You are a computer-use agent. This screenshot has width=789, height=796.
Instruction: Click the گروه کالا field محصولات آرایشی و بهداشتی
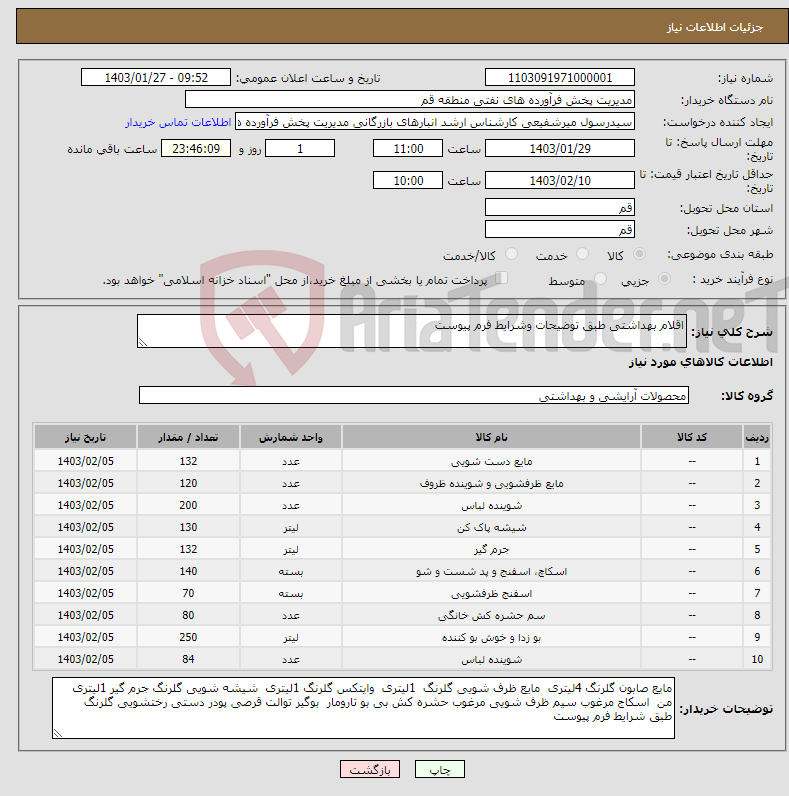coord(414,395)
